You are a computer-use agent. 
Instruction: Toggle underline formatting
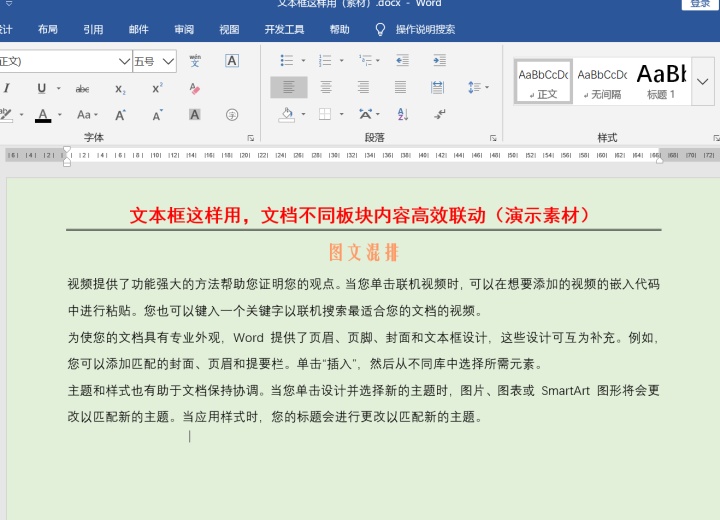point(41,88)
